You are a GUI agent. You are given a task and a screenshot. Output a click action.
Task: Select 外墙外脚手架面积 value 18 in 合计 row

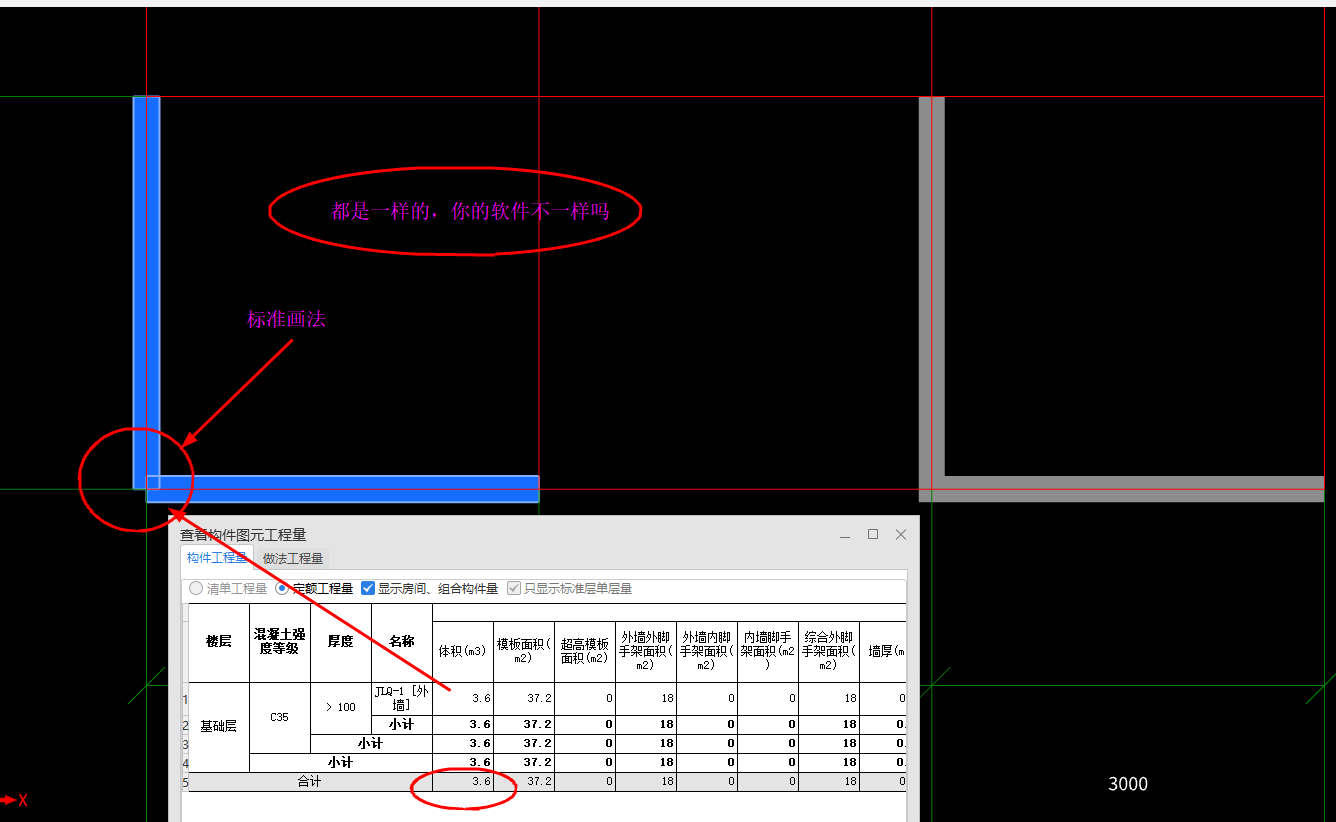click(x=646, y=781)
